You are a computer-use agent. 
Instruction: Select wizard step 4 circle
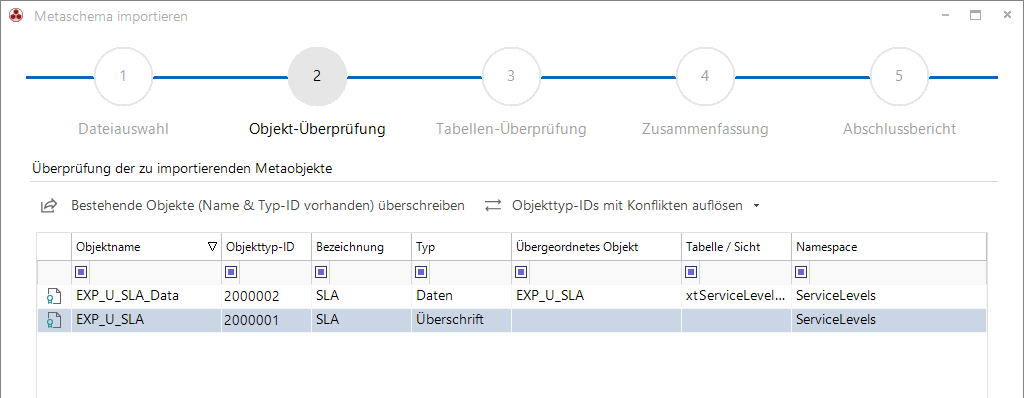tap(705, 76)
